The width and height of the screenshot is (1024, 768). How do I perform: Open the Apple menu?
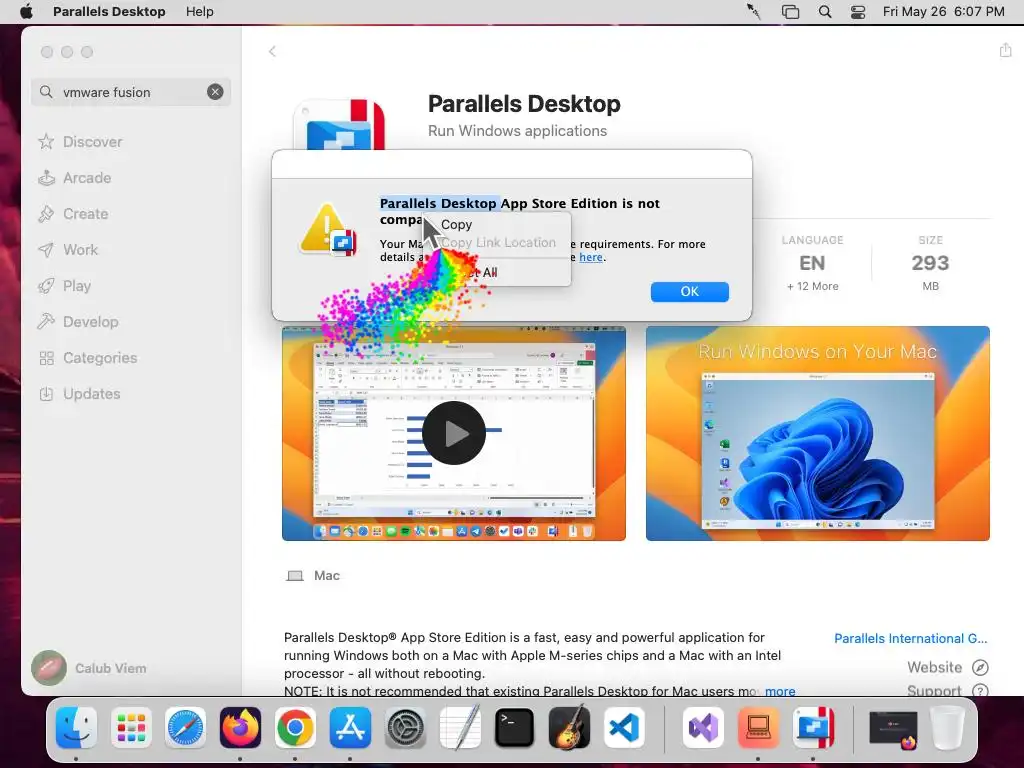[x=26, y=12]
